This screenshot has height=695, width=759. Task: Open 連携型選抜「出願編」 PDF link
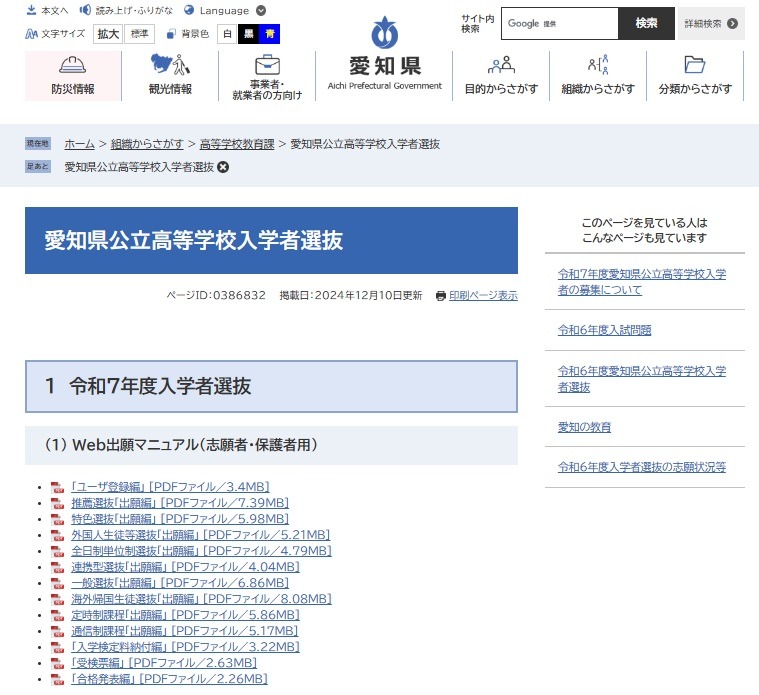click(x=185, y=567)
